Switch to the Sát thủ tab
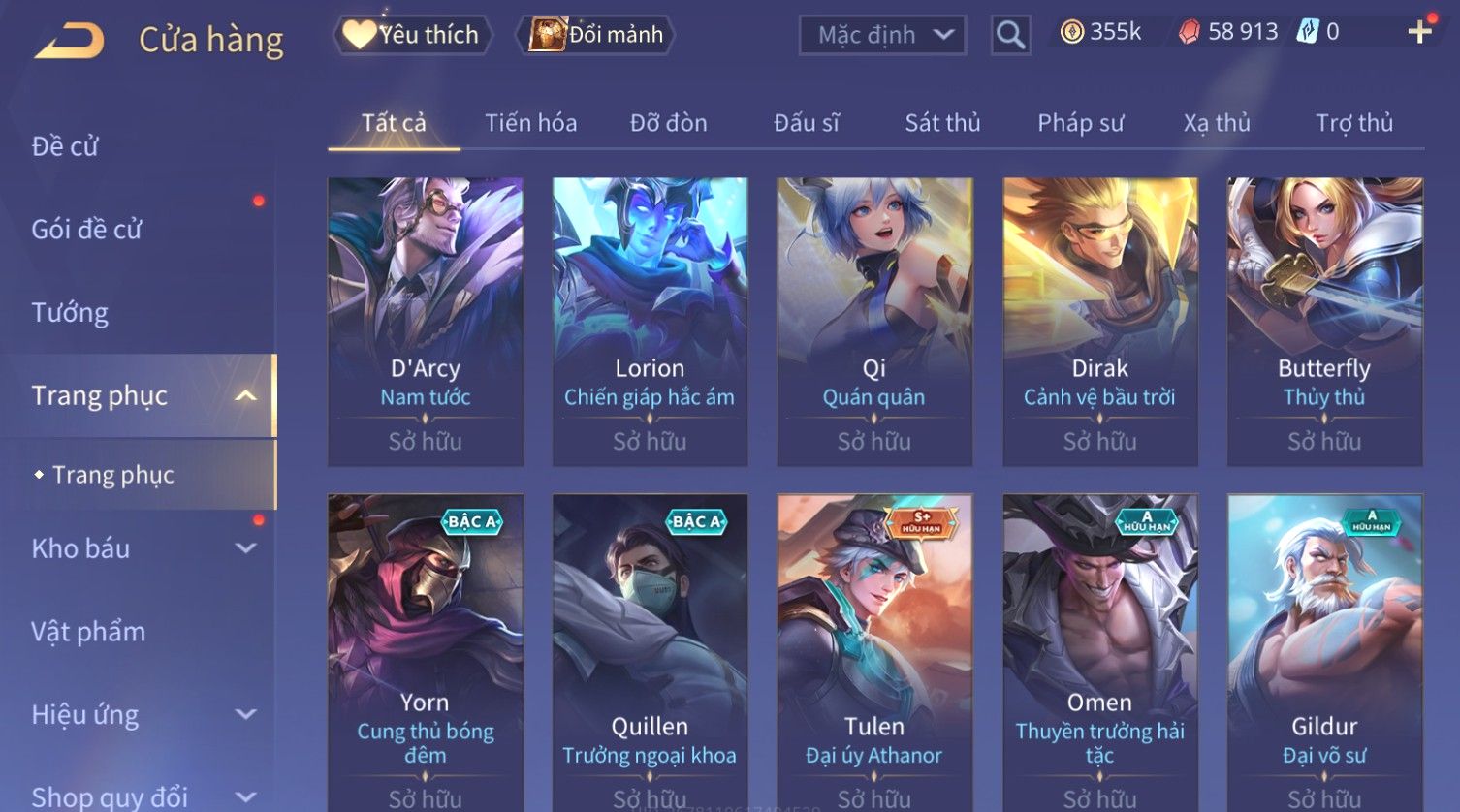Image resolution: width=1460 pixels, height=812 pixels. pyautogui.click(x=942, y=123)
